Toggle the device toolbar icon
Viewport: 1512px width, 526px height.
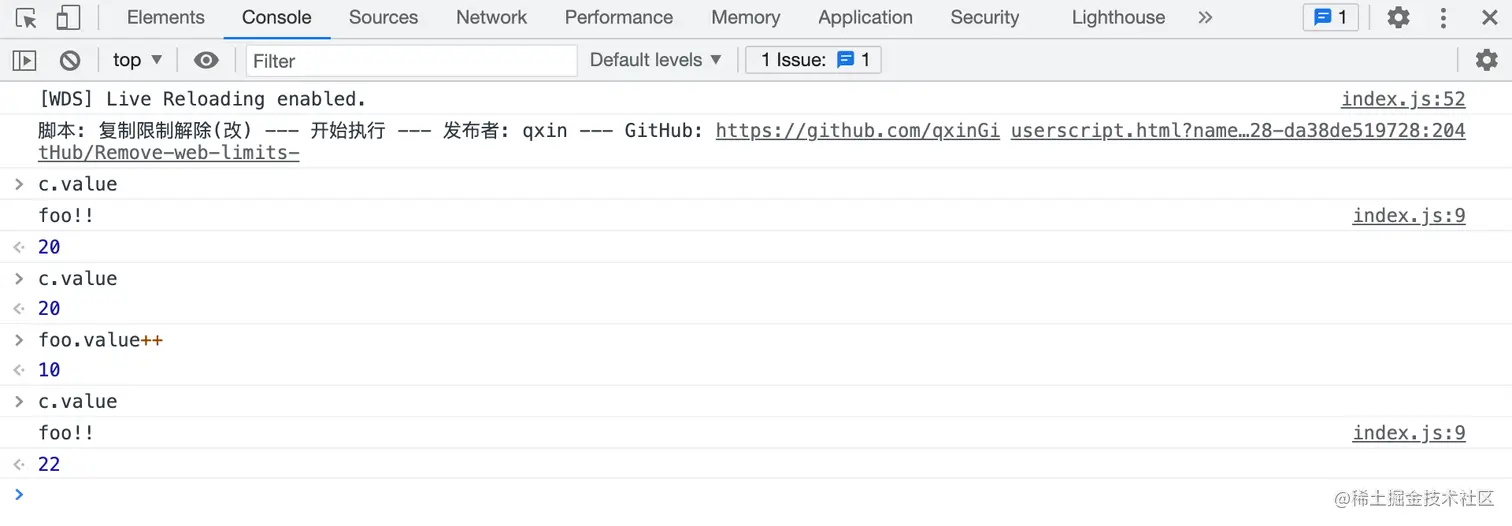68,18
